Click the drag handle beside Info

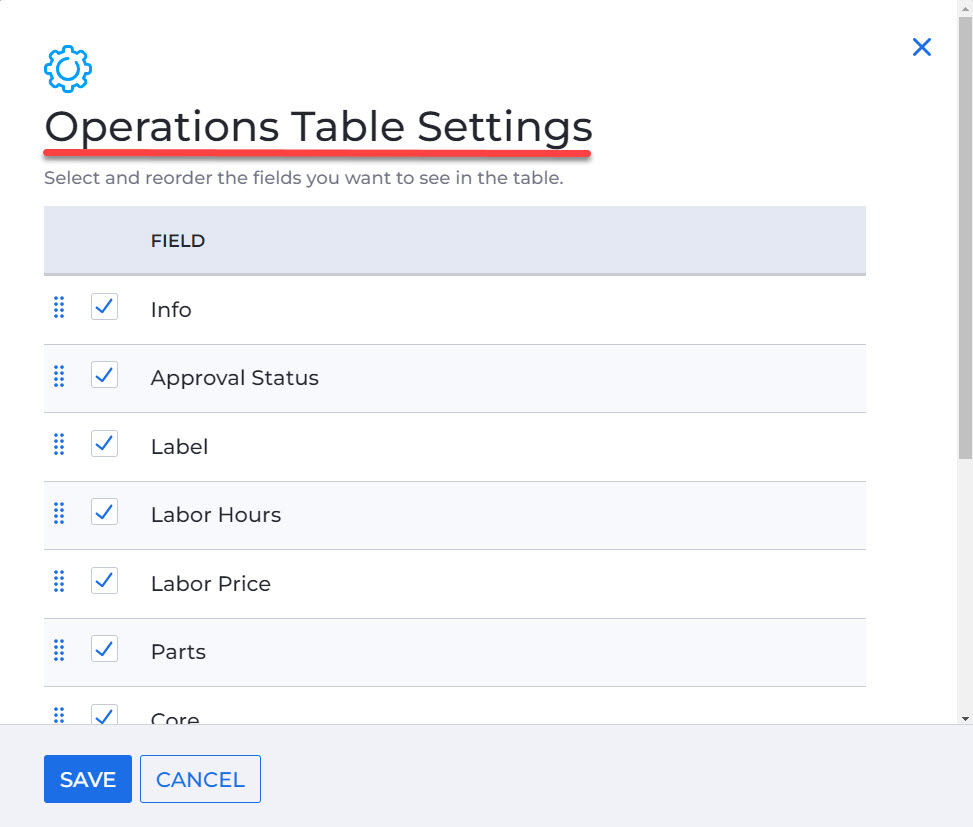click(59, 307)
